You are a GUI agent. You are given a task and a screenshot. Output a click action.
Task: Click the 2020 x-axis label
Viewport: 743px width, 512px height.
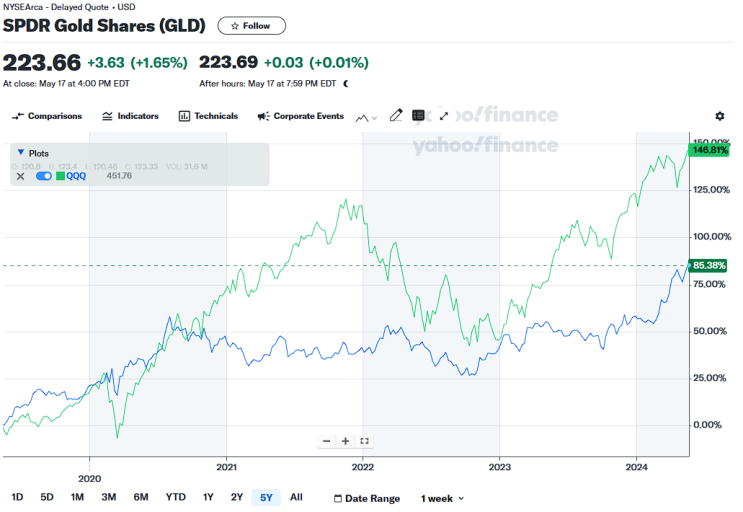(90, 479)
